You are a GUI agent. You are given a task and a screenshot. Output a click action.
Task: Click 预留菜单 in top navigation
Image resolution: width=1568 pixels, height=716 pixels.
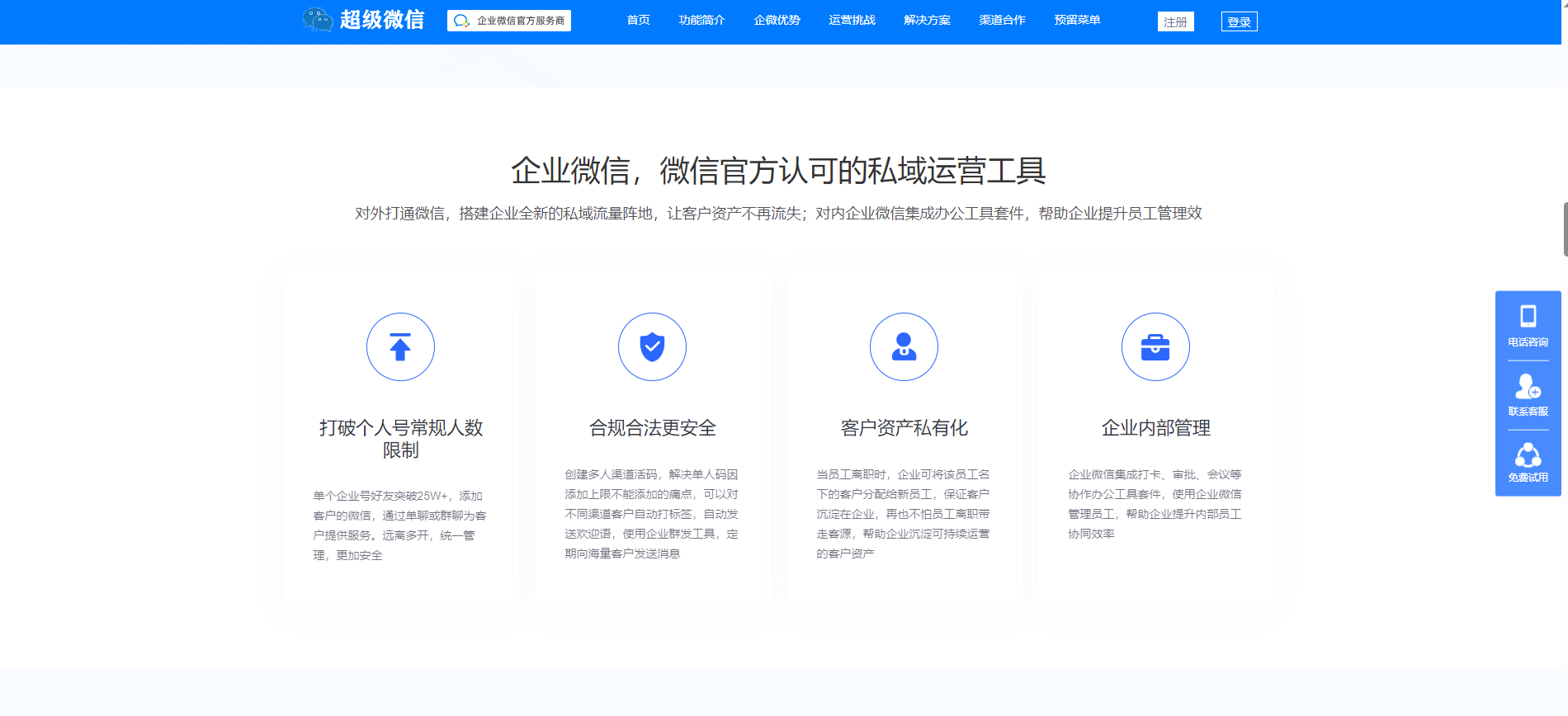(x=1077, y=21)
